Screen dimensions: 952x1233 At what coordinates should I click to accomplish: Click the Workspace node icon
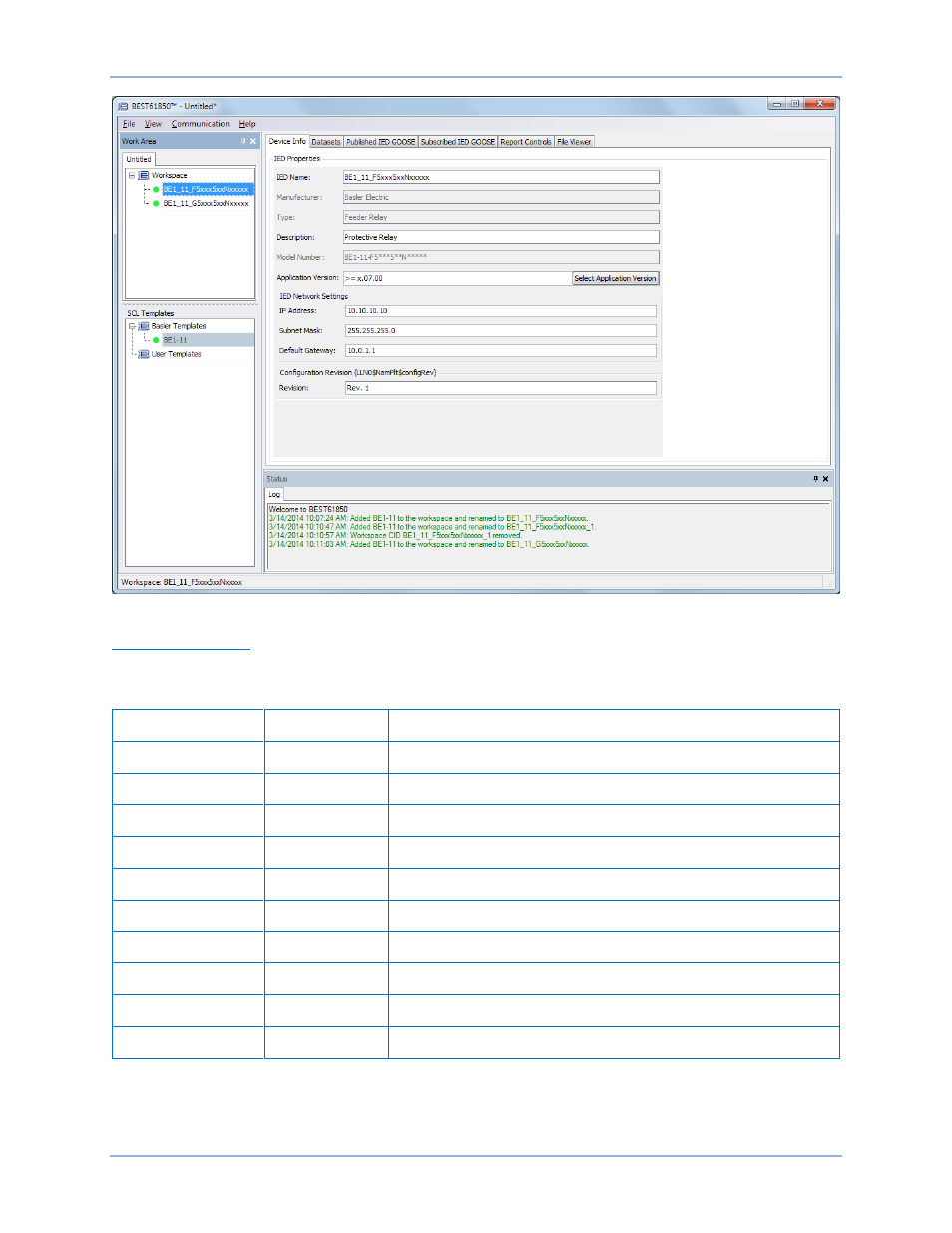(144, 175)
